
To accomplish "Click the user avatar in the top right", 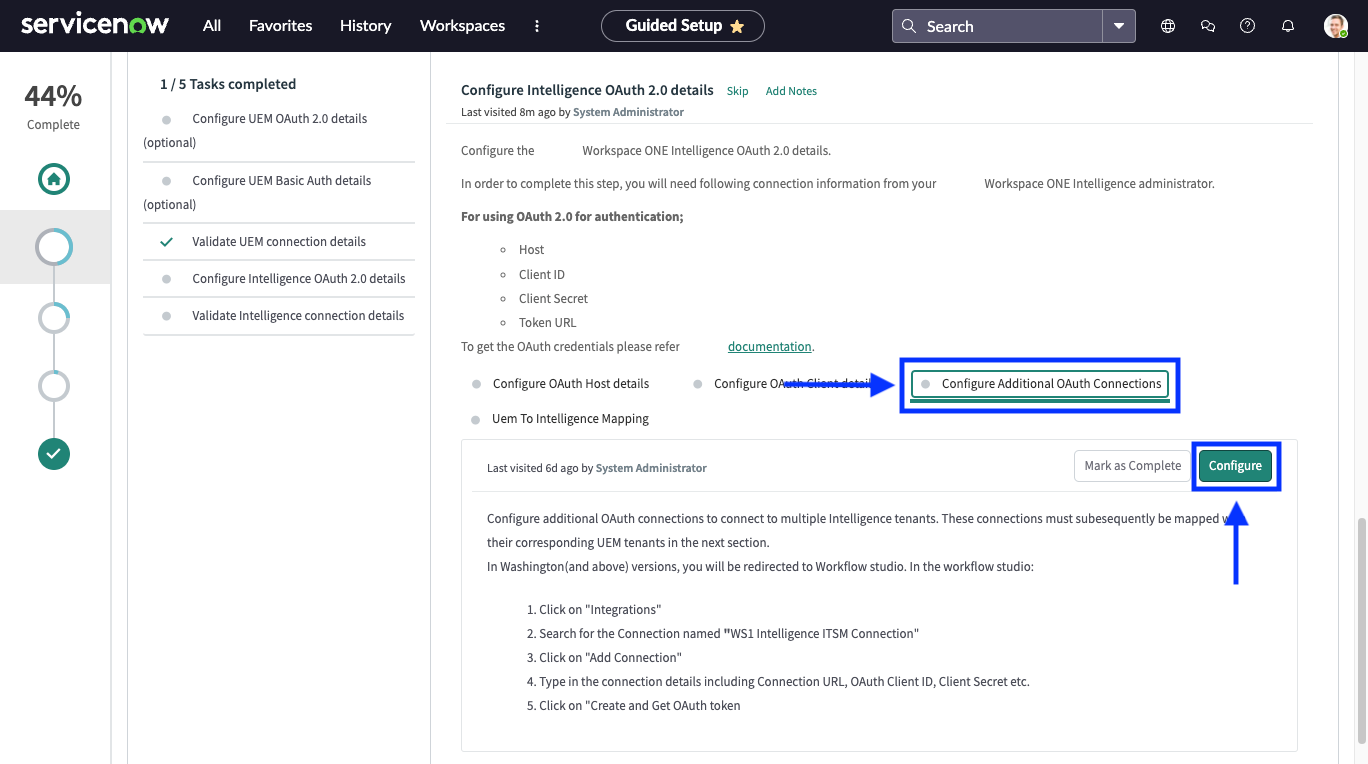I will click(1335, 25).
